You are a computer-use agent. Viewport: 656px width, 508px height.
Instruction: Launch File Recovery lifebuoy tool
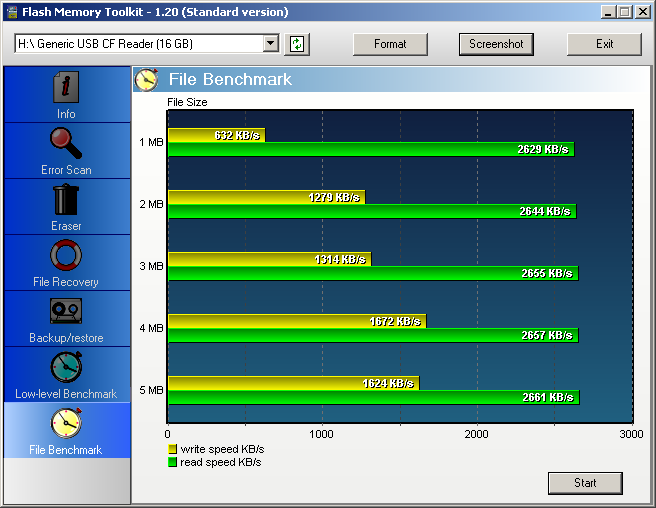[66, 256]
